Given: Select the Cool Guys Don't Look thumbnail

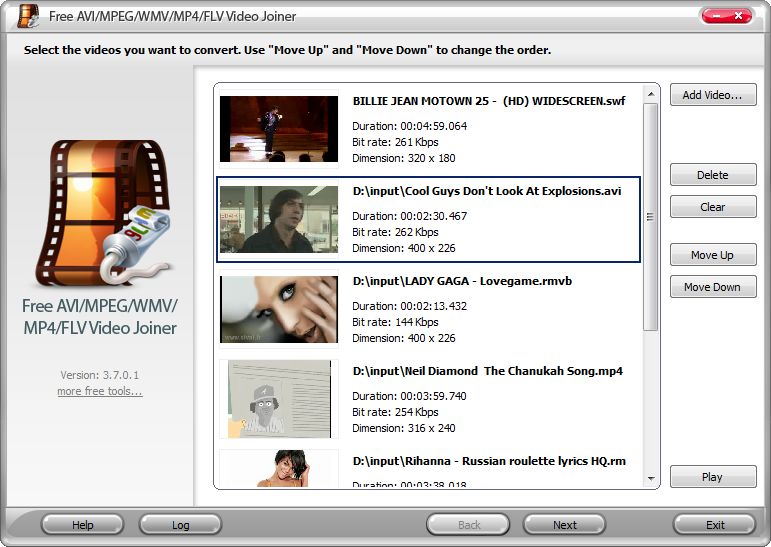Looking at the screenshot, I should click(x=279, y=219).
